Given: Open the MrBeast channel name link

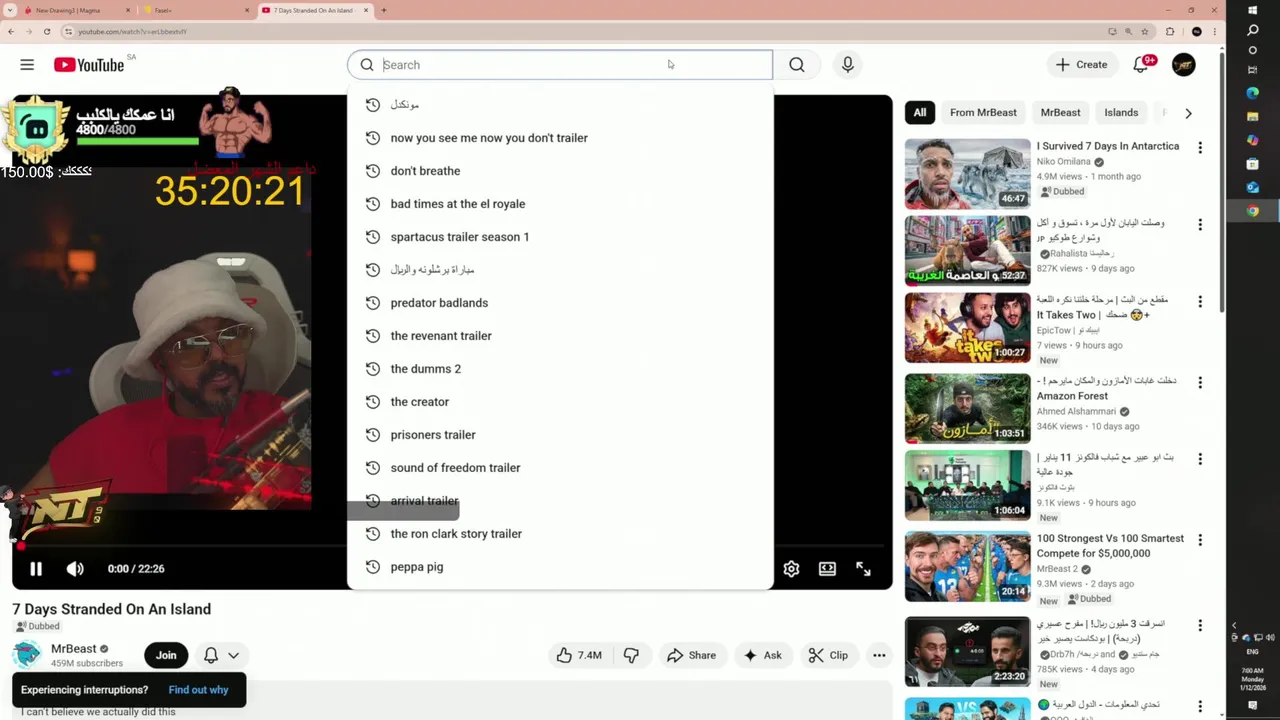Looking at the screenshot, I should tap(73, 649).
